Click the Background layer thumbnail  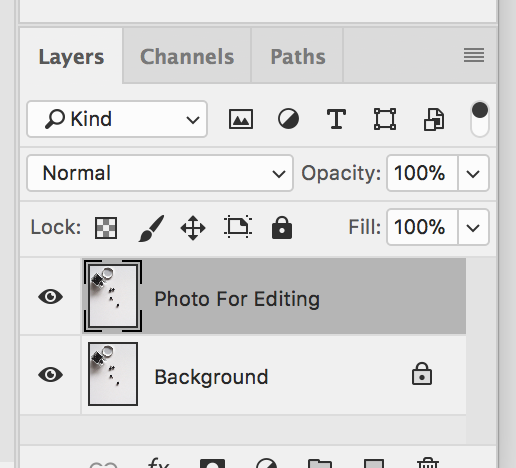click(113, 374)
